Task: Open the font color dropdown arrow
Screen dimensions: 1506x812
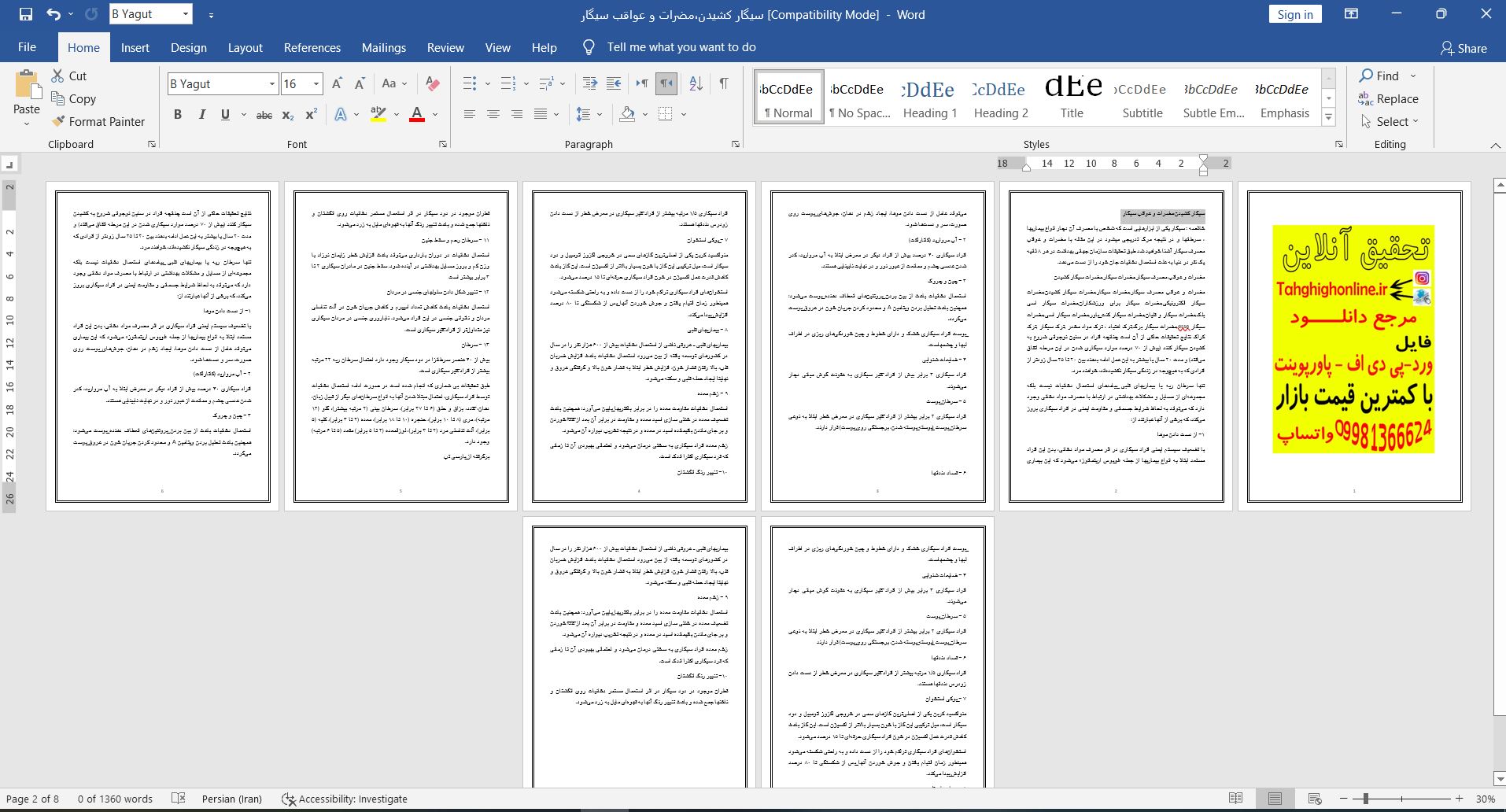Action: click(x=434, y=115)
